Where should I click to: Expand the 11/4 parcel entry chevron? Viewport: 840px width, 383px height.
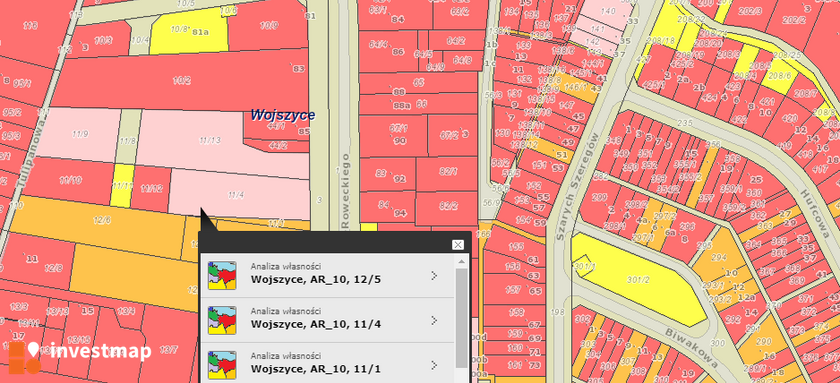click(x=434, y=320)
